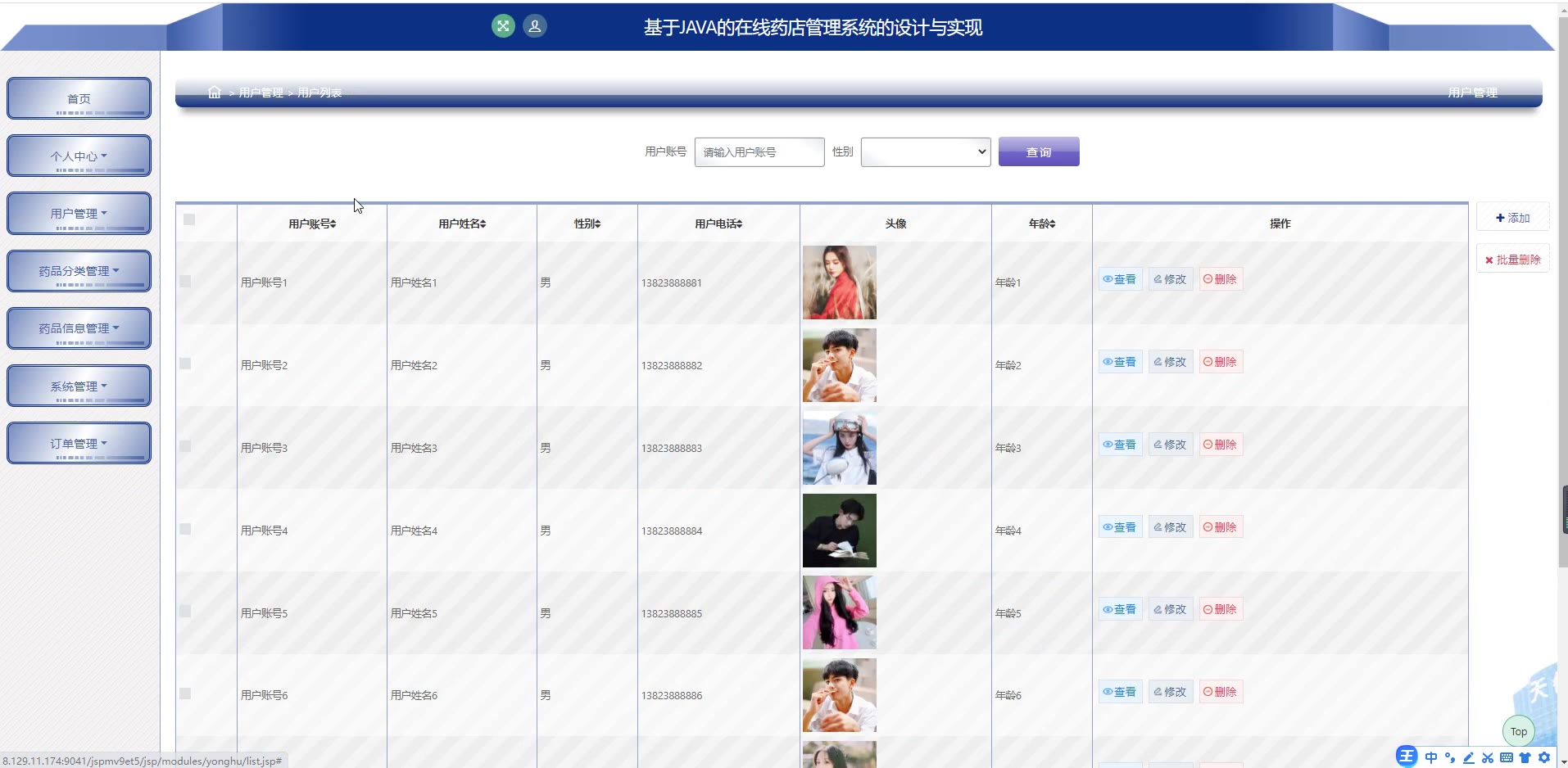This screenshot has height=768, width=1568.
Task: Expand 订单管理 sidebar menu
Action: (x=79, y=443)
